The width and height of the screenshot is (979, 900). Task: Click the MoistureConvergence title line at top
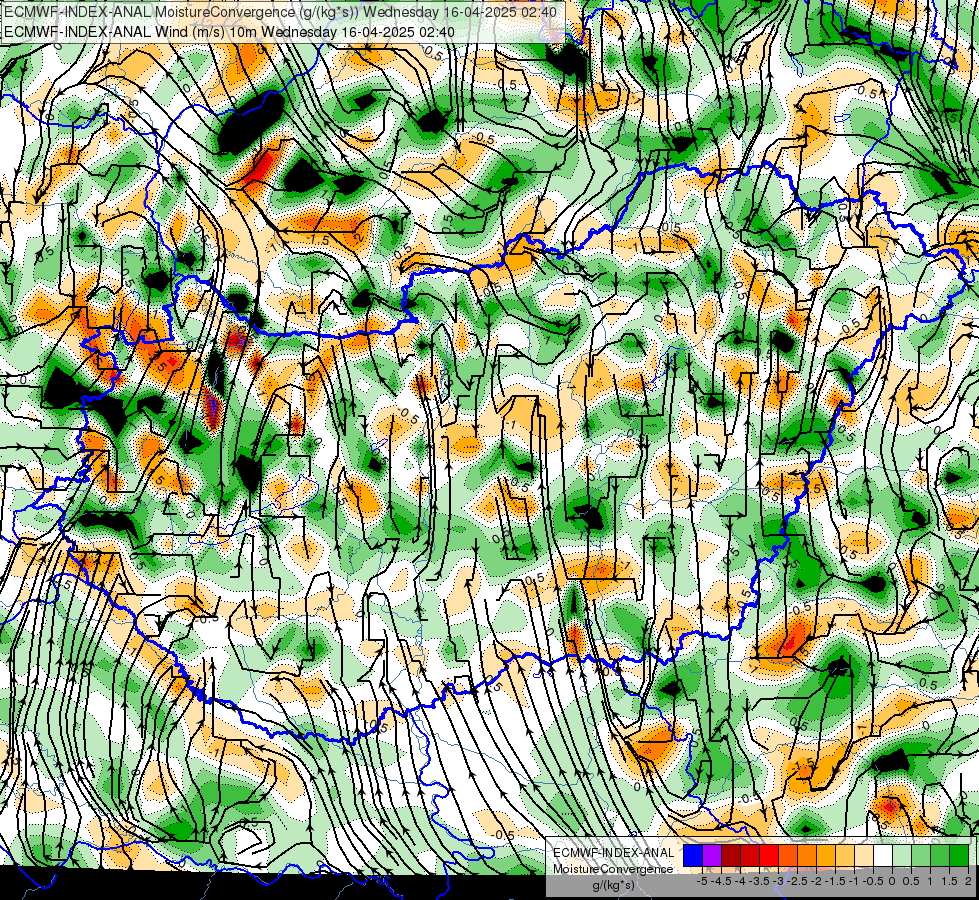pyautogui.click(x=280, y=12)
